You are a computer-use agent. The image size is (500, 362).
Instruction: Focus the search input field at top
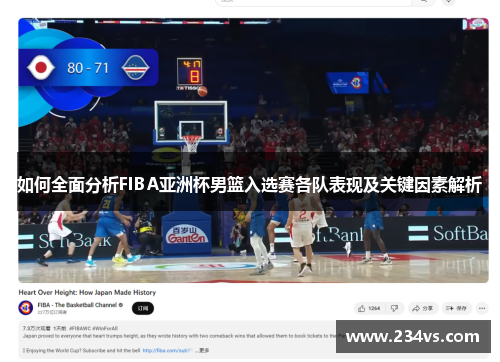pyautogui.click(x=314, y=2)
